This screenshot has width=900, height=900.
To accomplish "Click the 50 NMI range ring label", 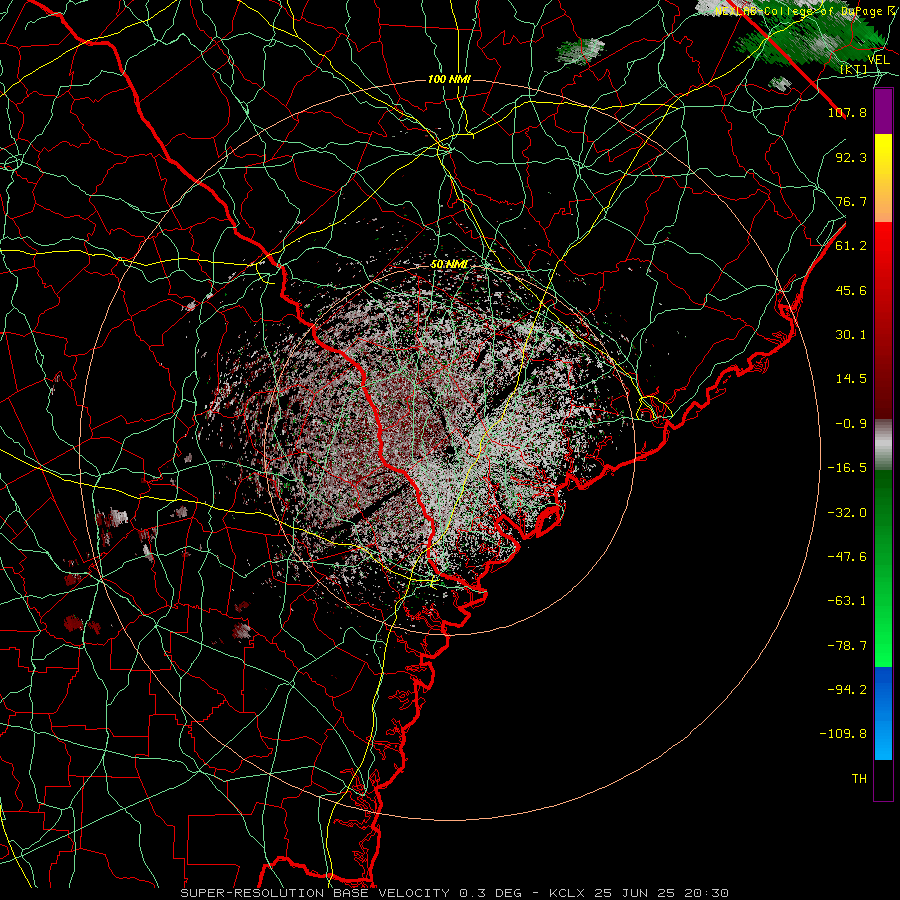I will point(449,265).
